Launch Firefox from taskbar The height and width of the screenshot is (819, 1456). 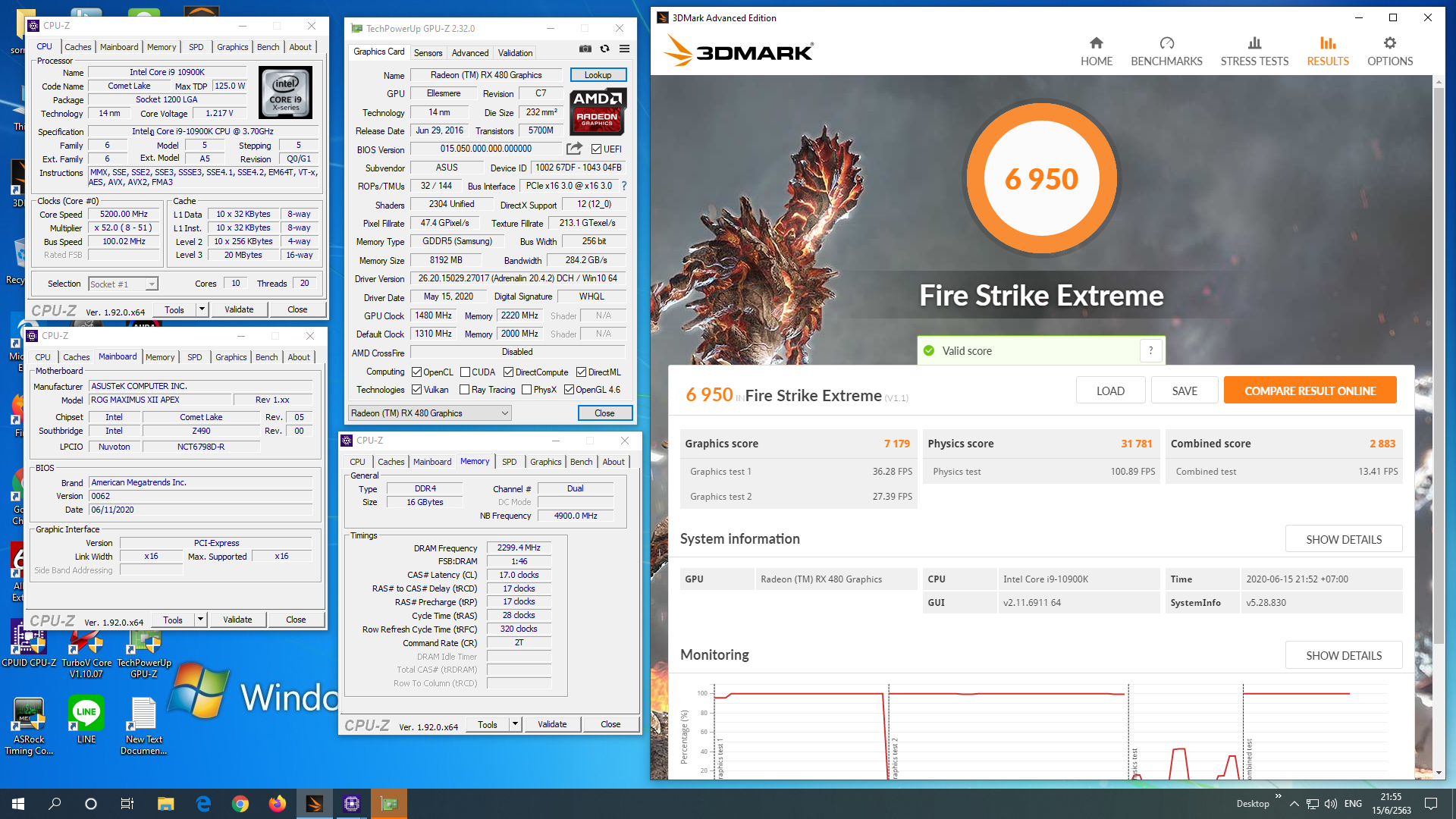coord(278,804)
